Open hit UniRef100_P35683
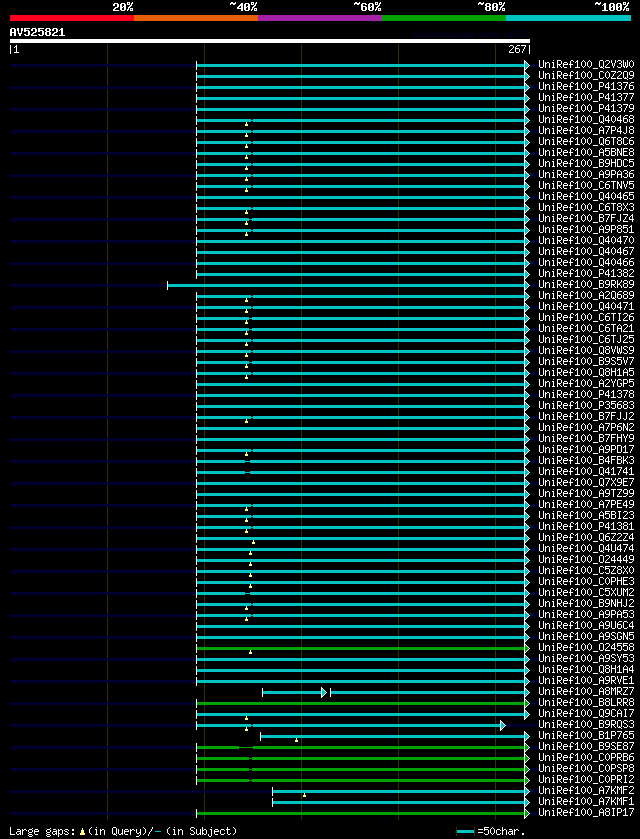Viewport: 640px width, 839px height. click(x=586, y=405)
